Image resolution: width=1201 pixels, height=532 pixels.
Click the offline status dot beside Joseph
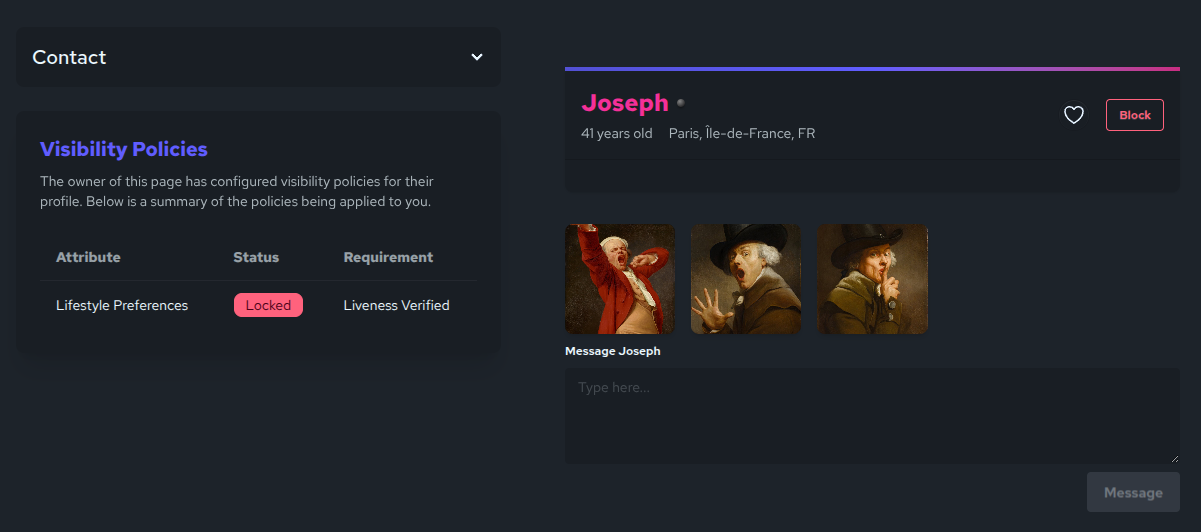(x=681, y=102)
